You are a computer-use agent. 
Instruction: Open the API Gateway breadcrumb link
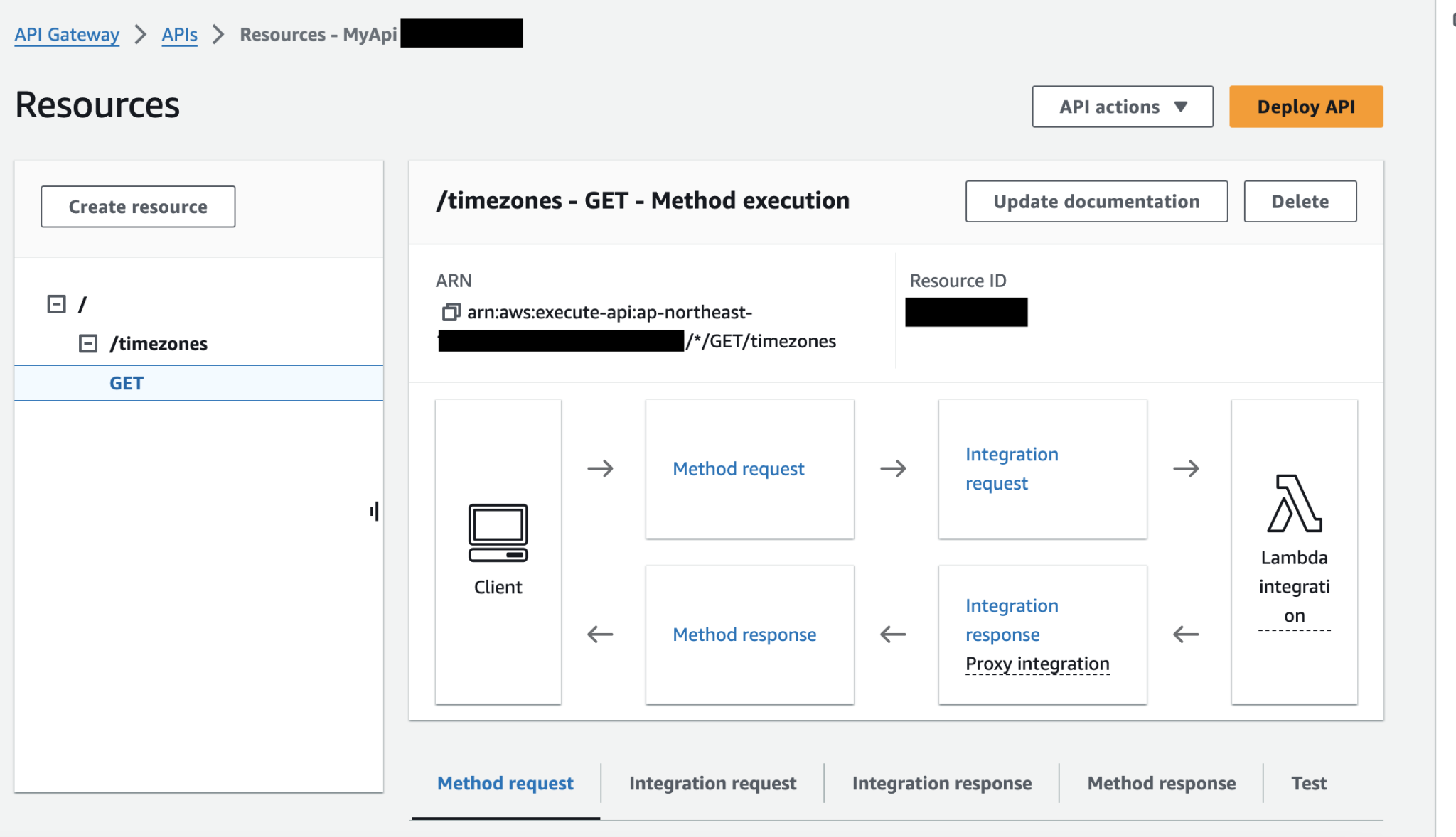coord(66,33)
